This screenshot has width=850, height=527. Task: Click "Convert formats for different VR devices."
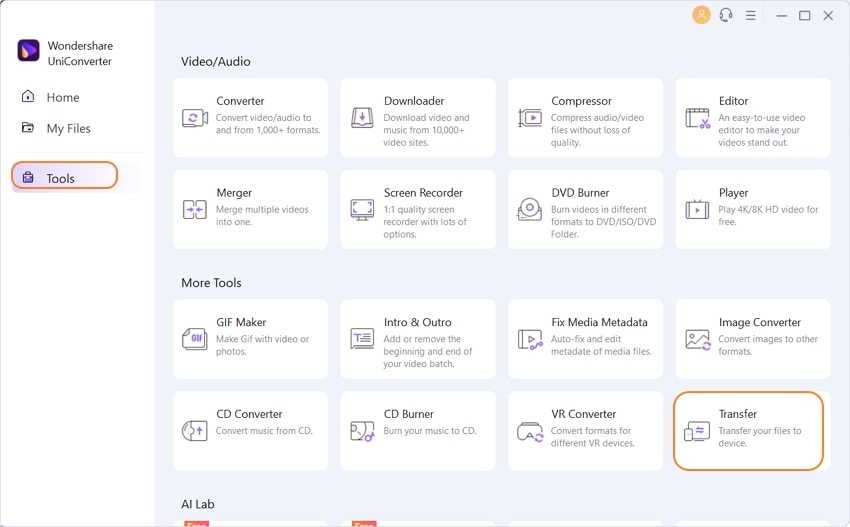(x=593, y=436)
